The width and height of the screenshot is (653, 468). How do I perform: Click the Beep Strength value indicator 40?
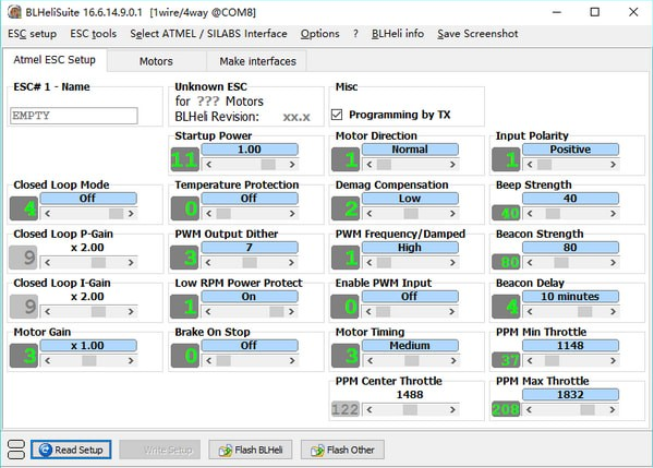click(x=506, y=213)
